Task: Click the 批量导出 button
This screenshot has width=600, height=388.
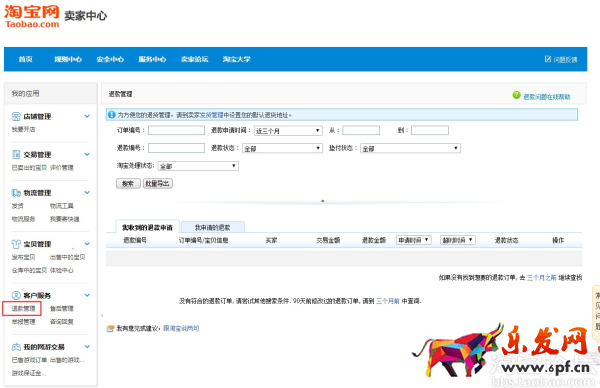Action: point(158,184)
